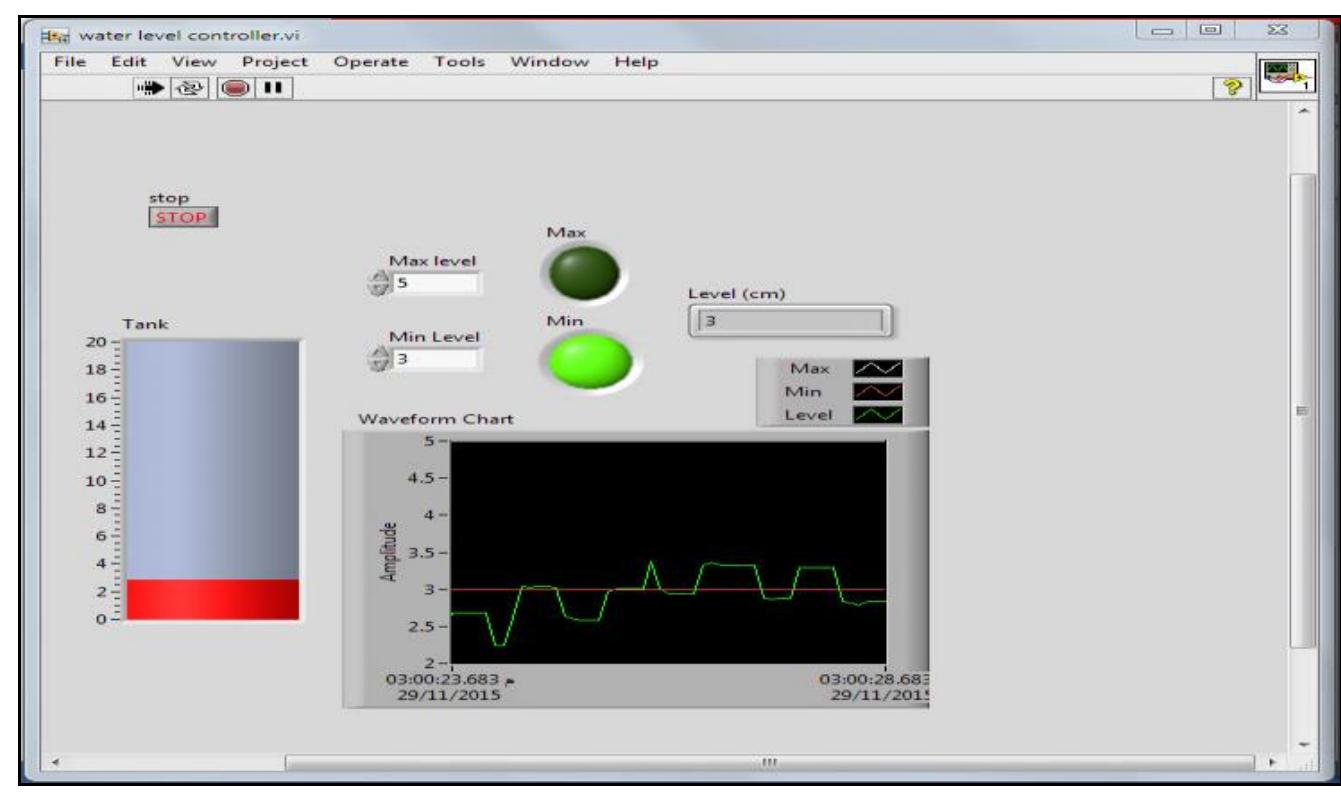This screenshot has height=795, width=1341.
Task: Click the Max level numeric field
Action: point(435,284)
